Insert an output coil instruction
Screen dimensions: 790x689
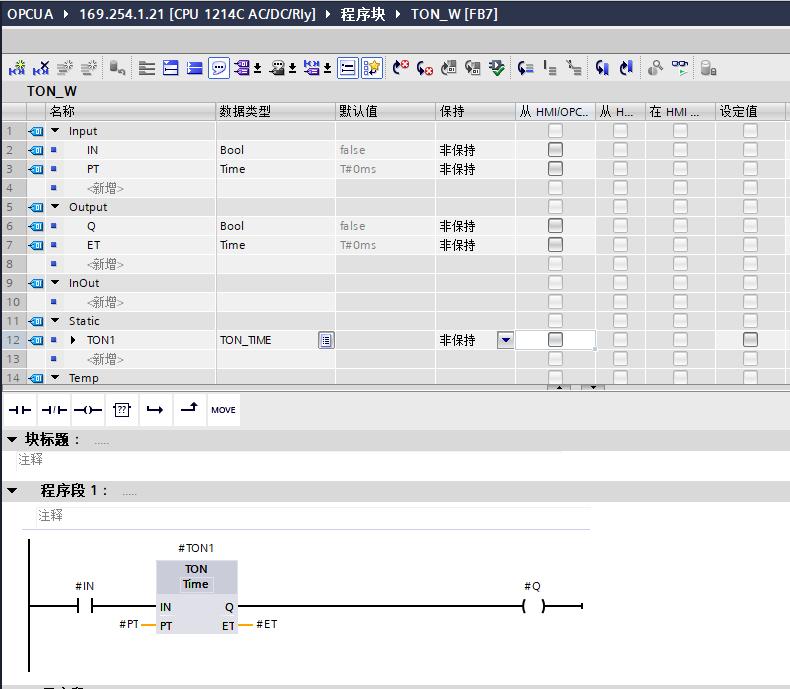[88, 410]
